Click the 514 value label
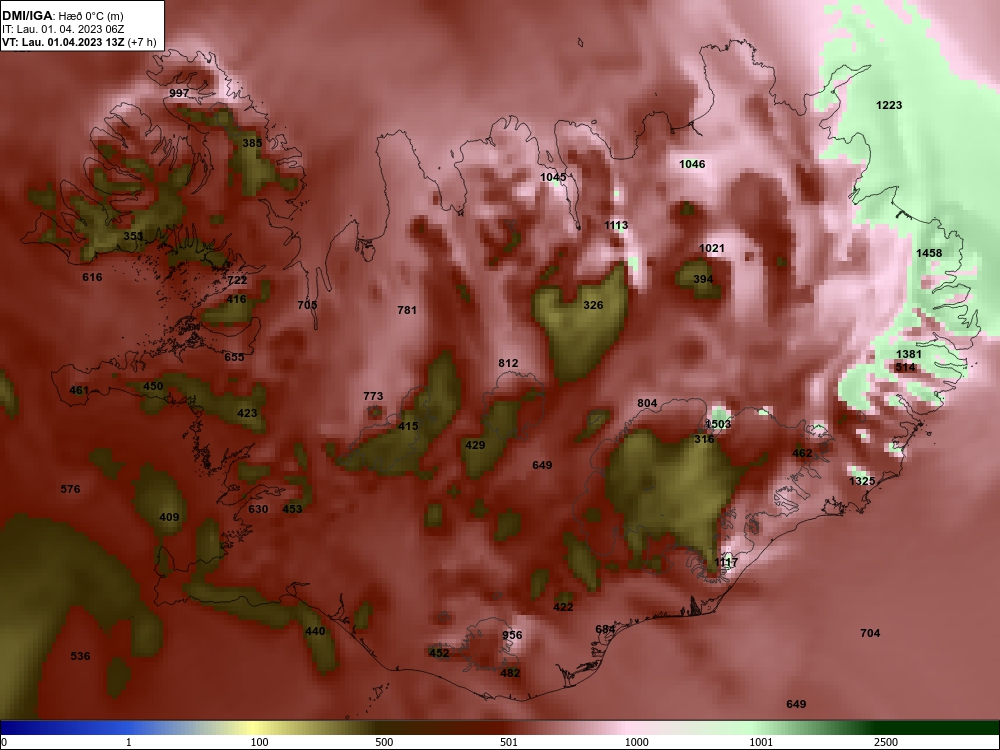 click(x=906, y=367)
